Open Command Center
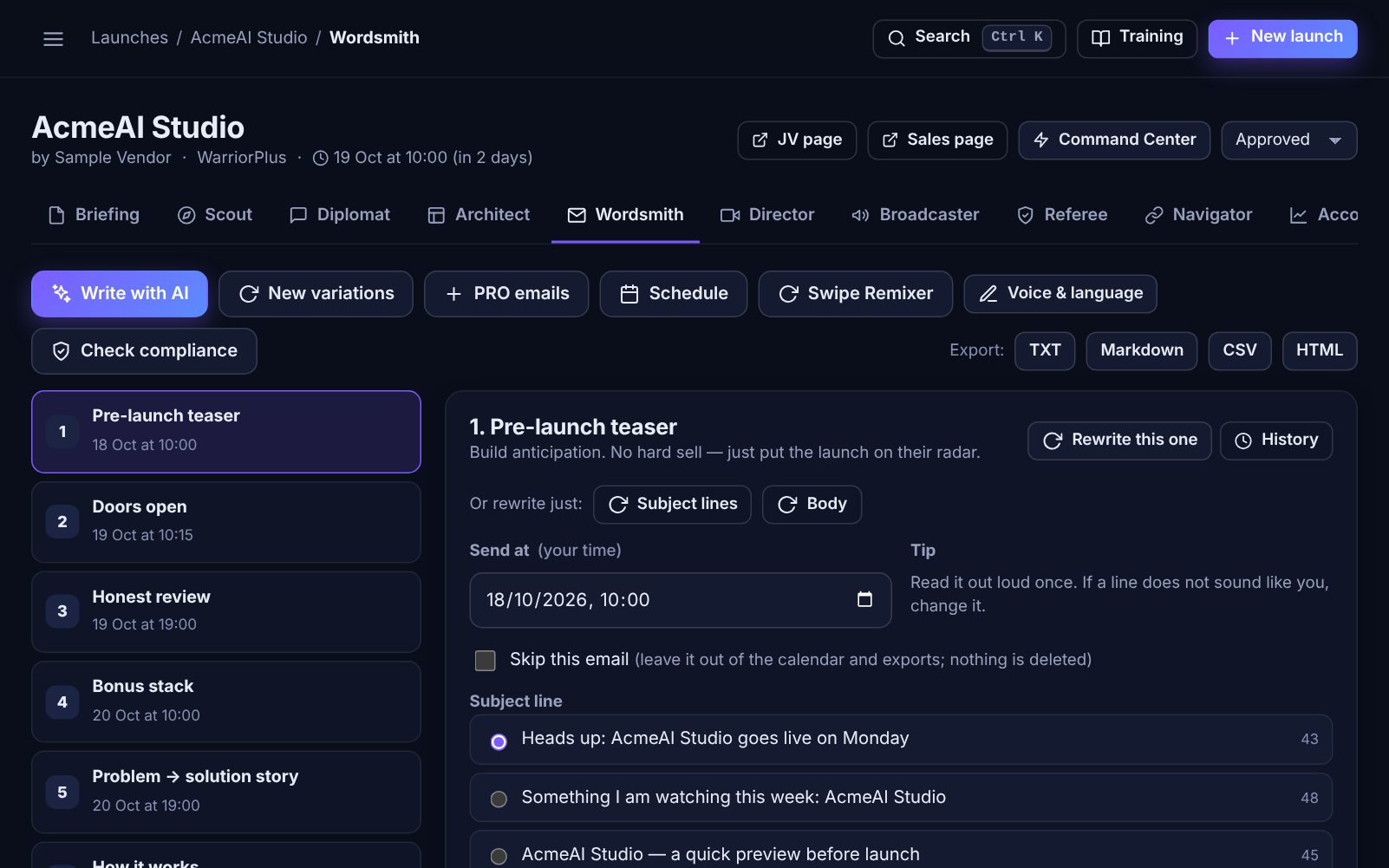Viewport: 1389px width, 868px height. (x=1114, y=140)
